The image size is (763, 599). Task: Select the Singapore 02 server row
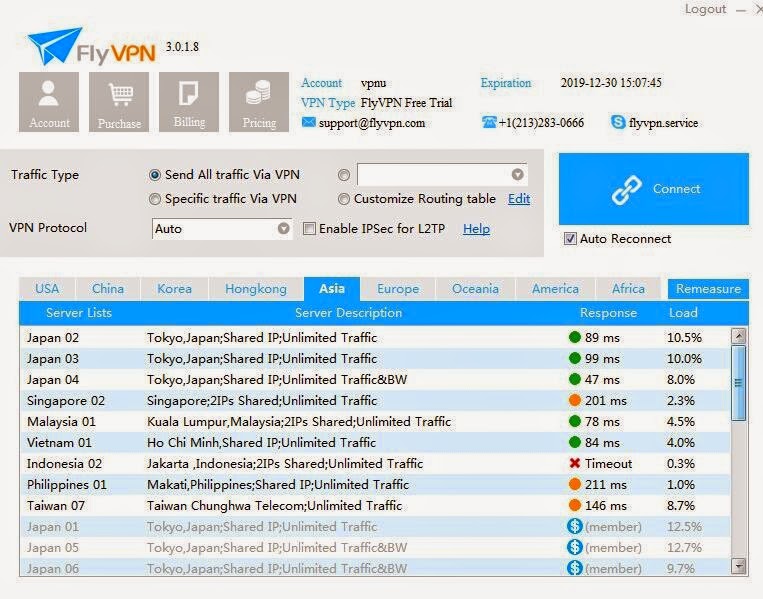tap(375, 400)
